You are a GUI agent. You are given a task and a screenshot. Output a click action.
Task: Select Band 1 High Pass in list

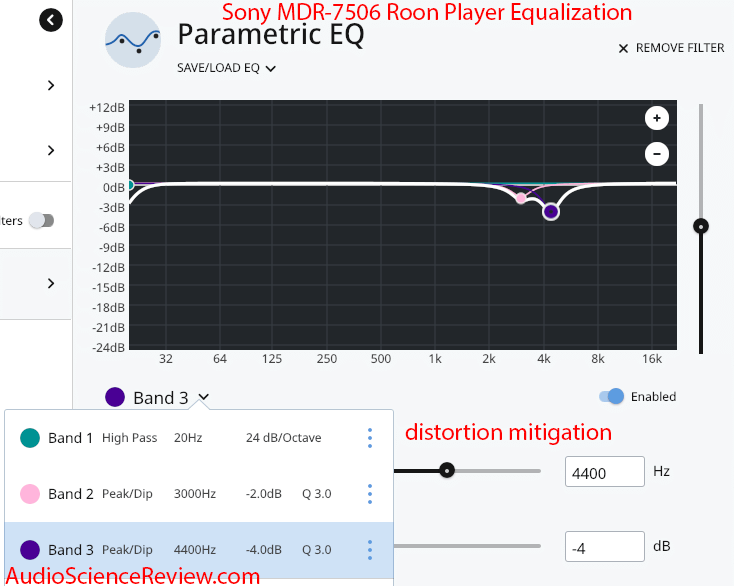199,438
